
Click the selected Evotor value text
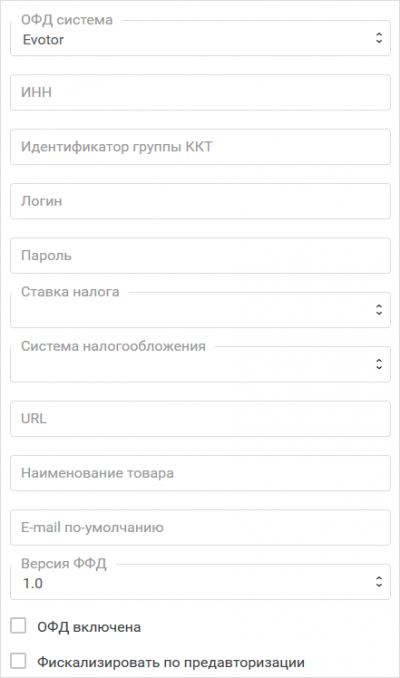click(43, 40)
